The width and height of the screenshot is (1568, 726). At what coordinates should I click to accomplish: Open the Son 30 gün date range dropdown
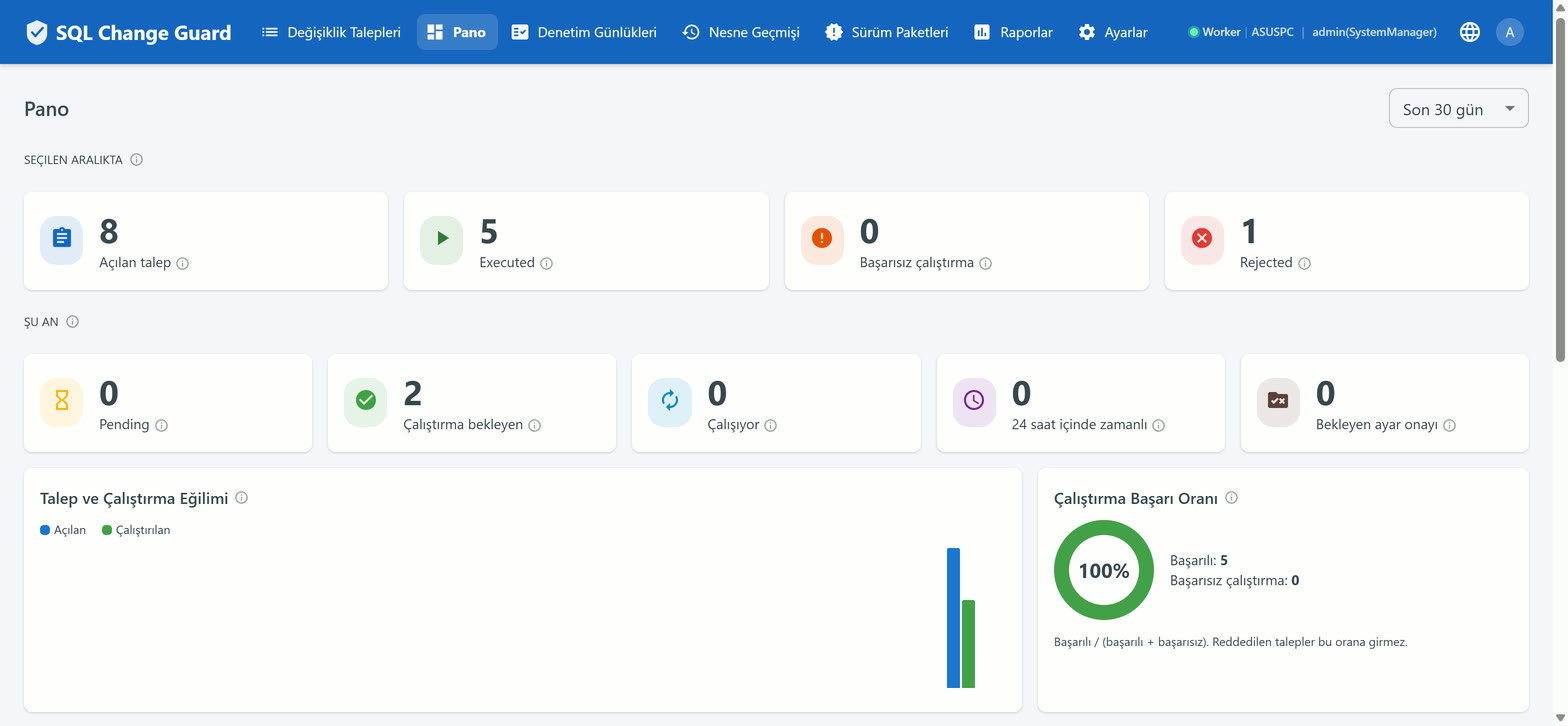click(x=1458, y=109)
